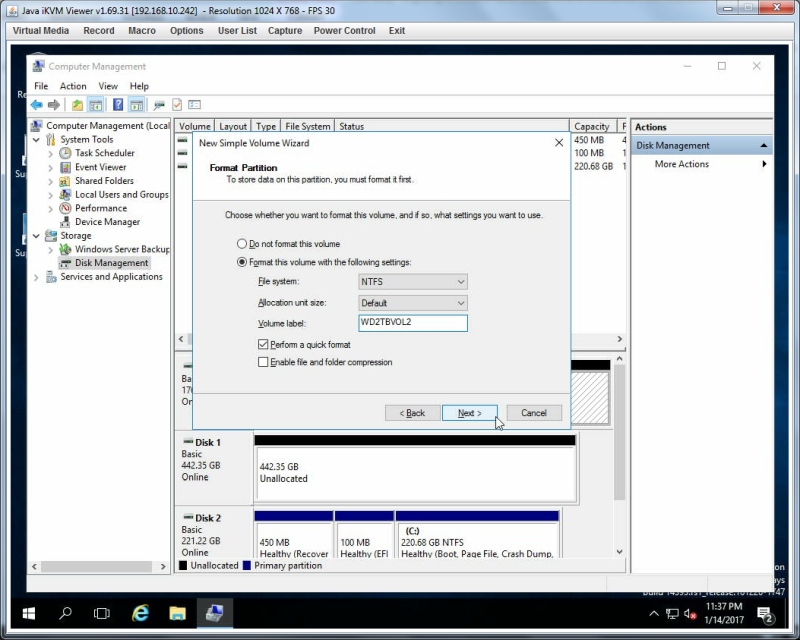Collapse Disk Management actions section
The image size is (800, 640).
[764, 146]
